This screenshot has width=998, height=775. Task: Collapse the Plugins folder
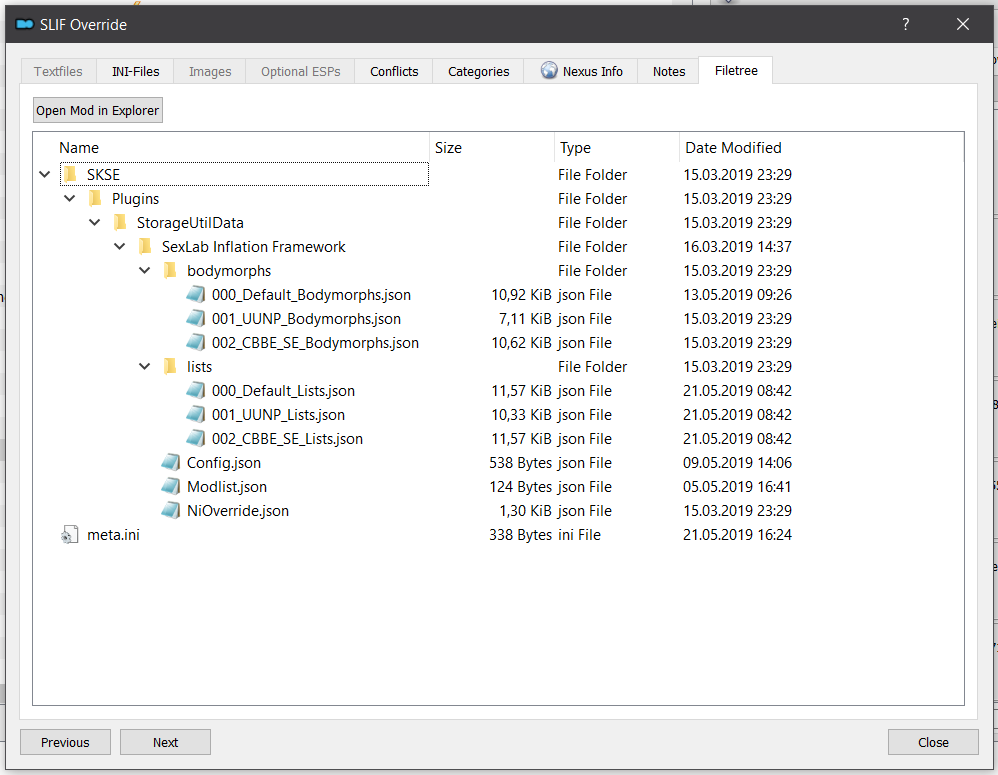click(x=69, y=199)
